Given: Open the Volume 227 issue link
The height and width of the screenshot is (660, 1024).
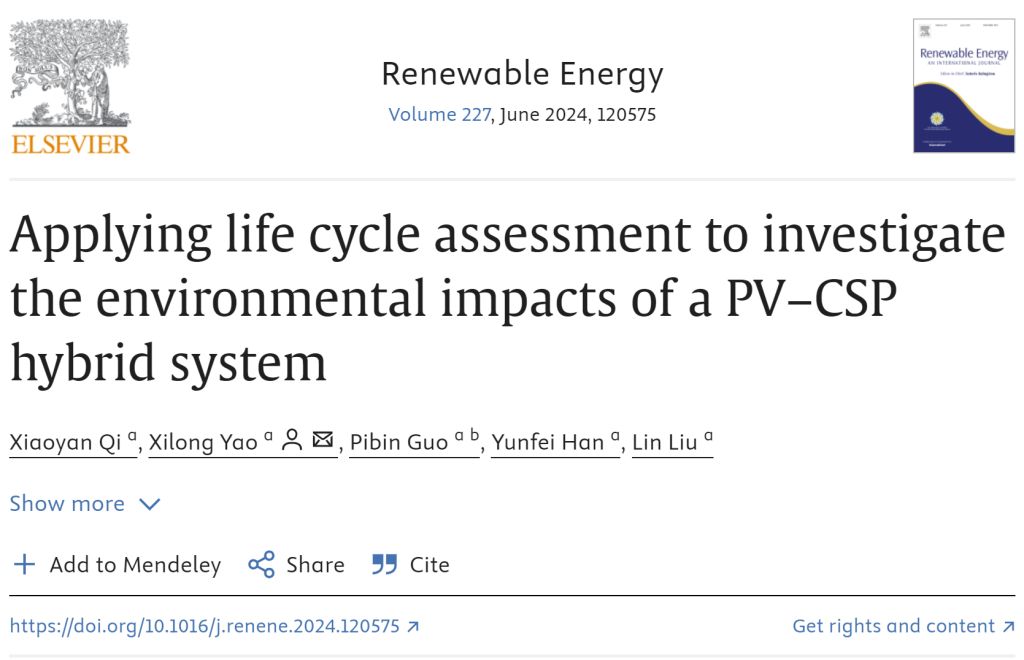Looking at the screenshot, I should tap(439, 114).
